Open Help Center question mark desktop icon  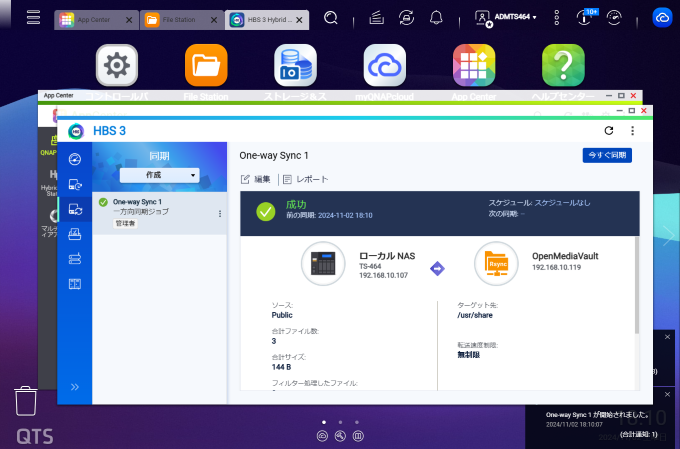(x=563, y=65)
